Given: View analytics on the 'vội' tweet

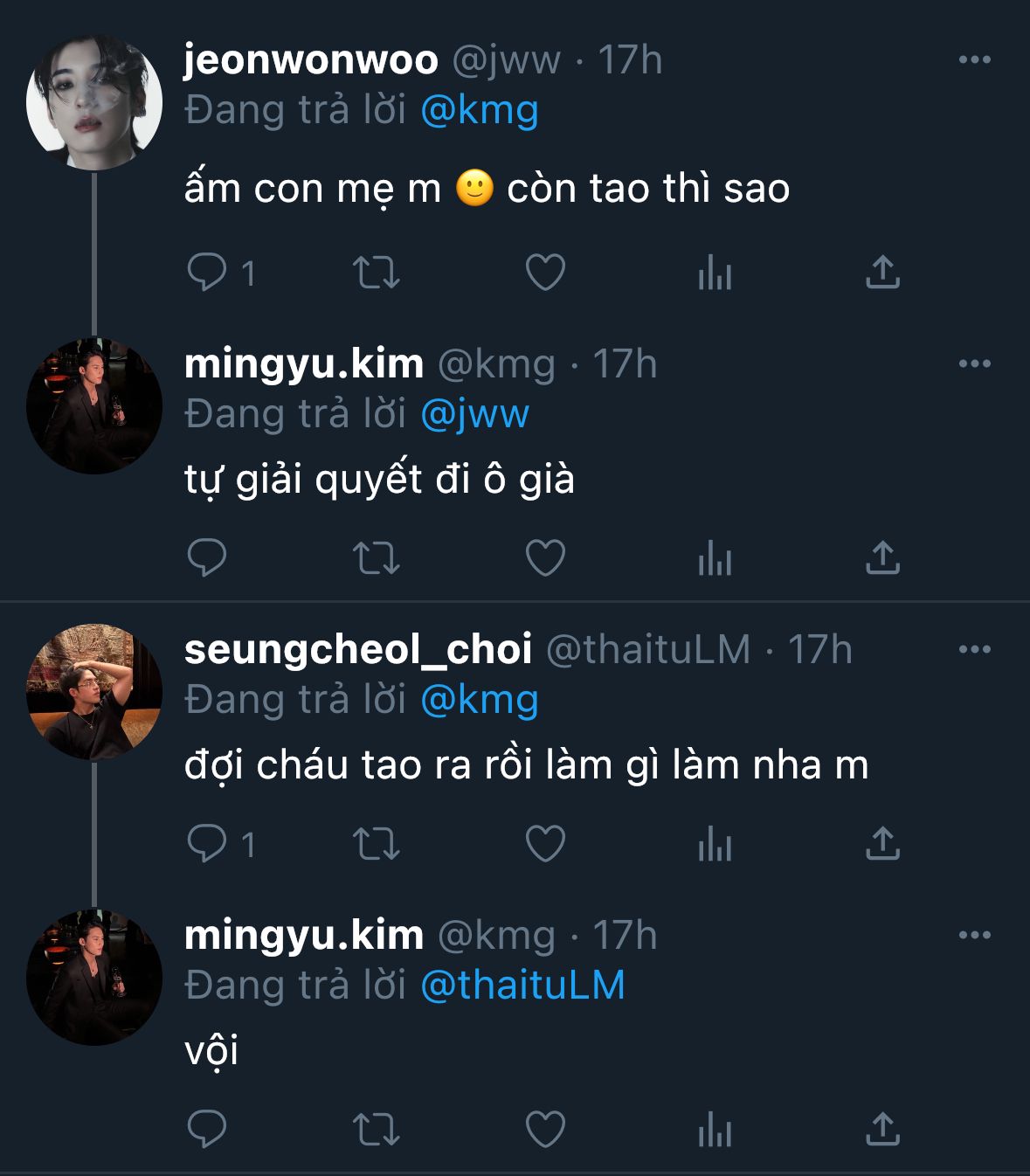Looking at the screenshot, I should (715, 1129).
